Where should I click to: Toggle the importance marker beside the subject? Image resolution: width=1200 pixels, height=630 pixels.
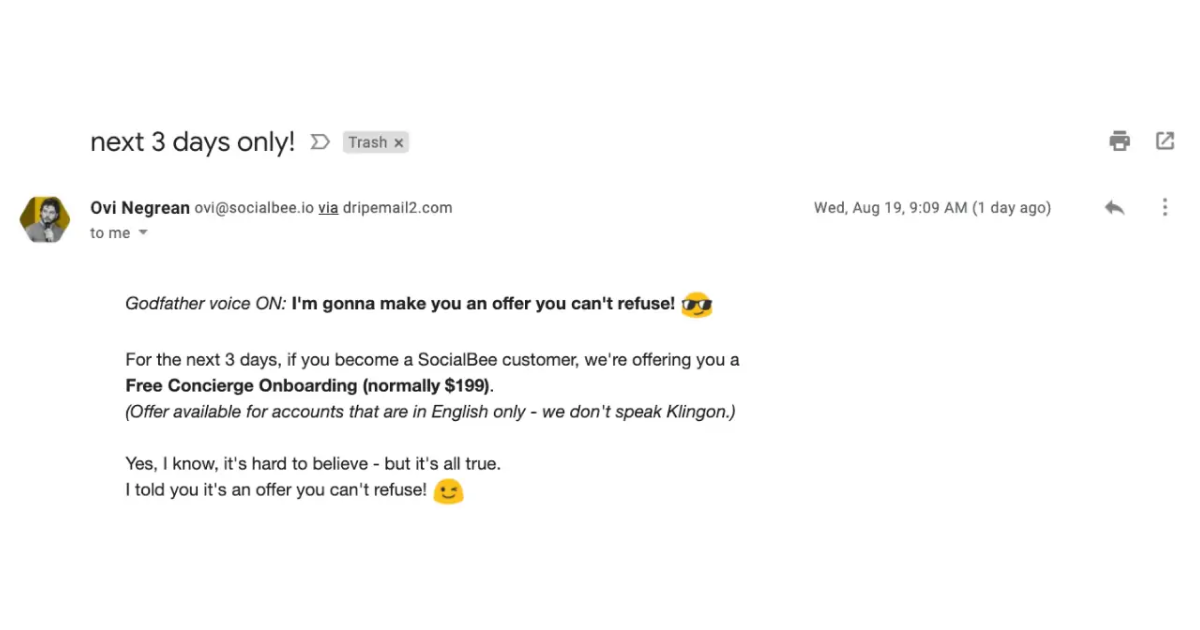(x=320, y=142)
